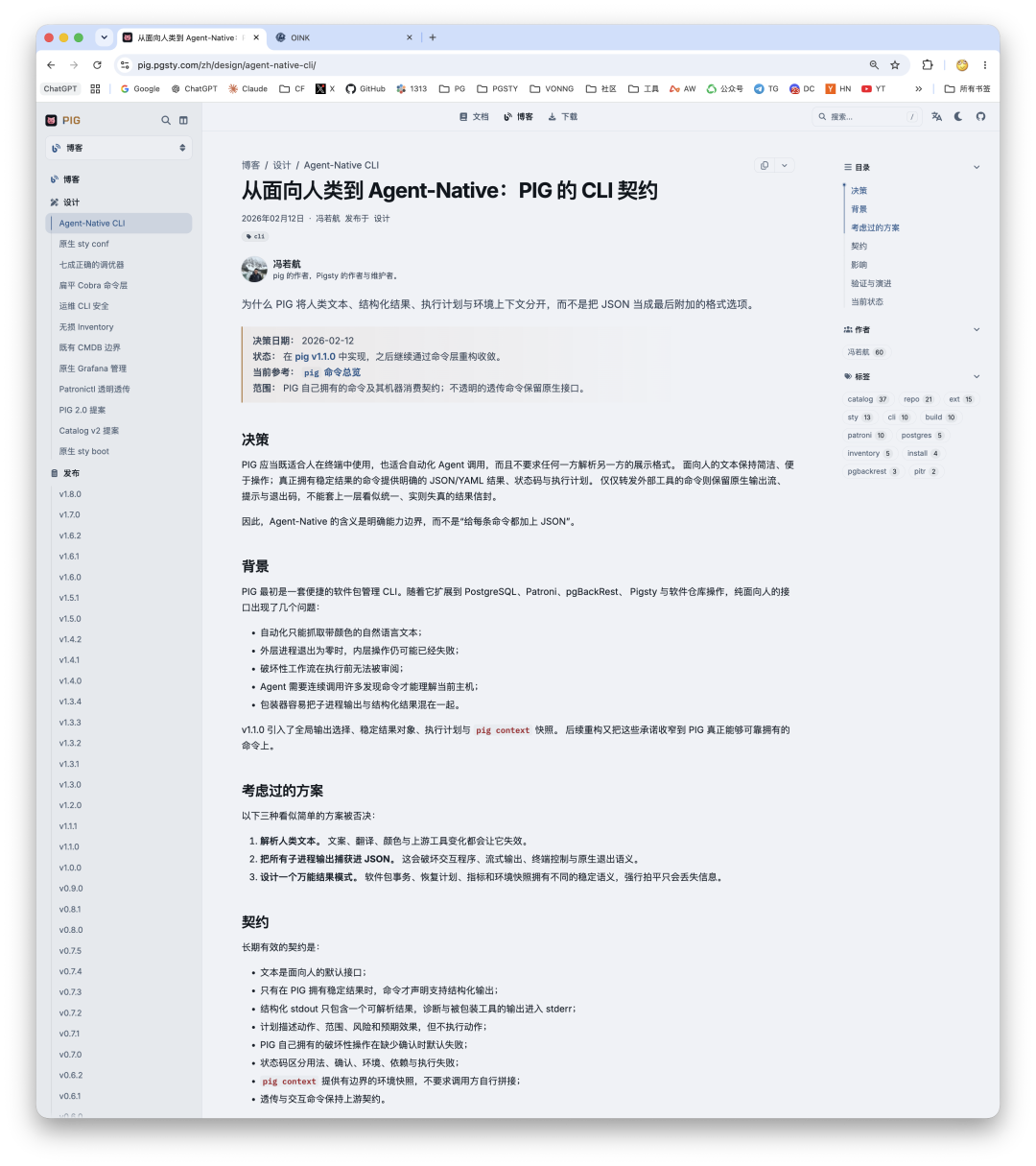Open the YT bookmark

[874, 88]
